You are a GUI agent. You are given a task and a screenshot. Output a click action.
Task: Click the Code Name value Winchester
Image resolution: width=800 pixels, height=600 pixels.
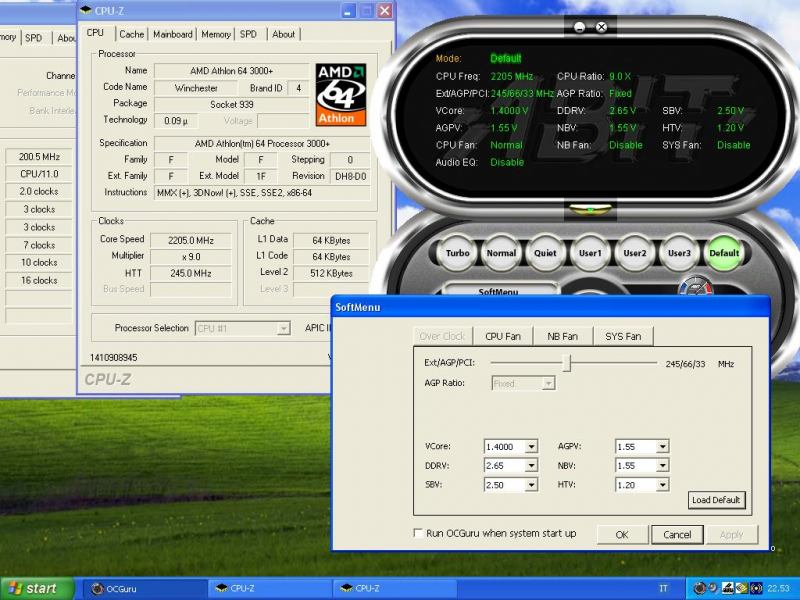(x=196, y=88)
